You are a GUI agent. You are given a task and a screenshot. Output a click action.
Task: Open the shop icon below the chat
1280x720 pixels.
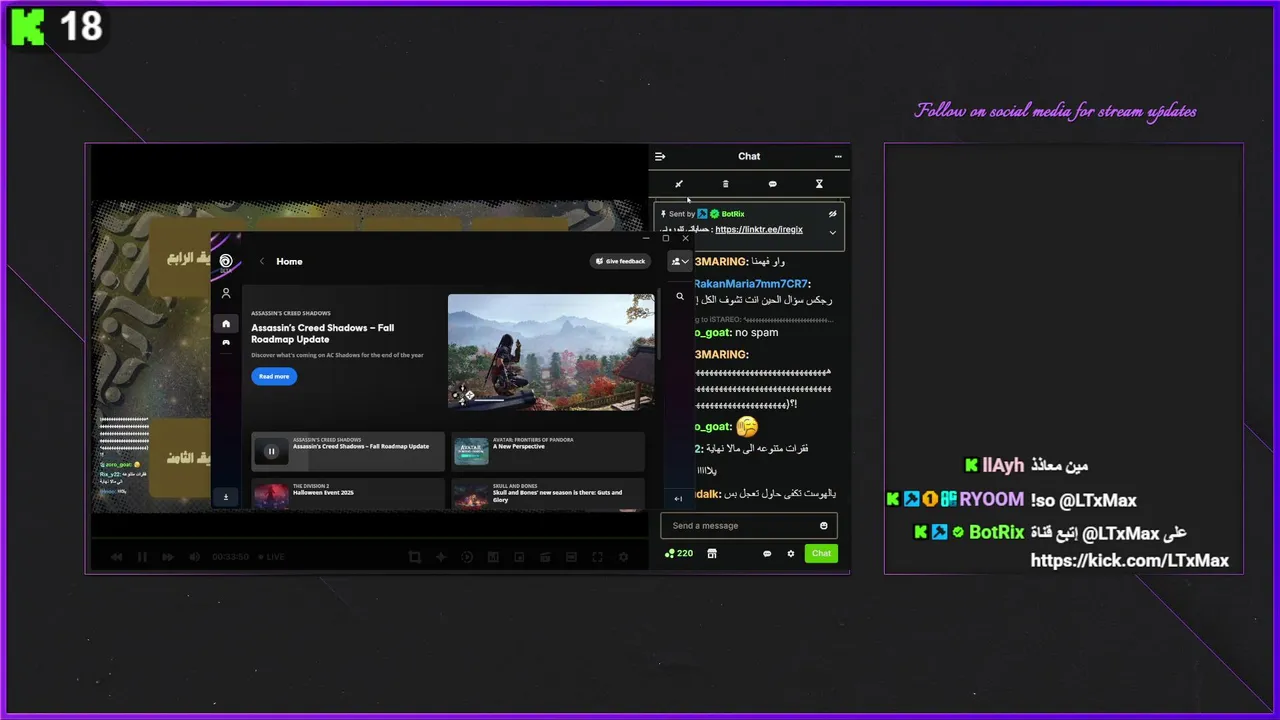tap(712, 553)
